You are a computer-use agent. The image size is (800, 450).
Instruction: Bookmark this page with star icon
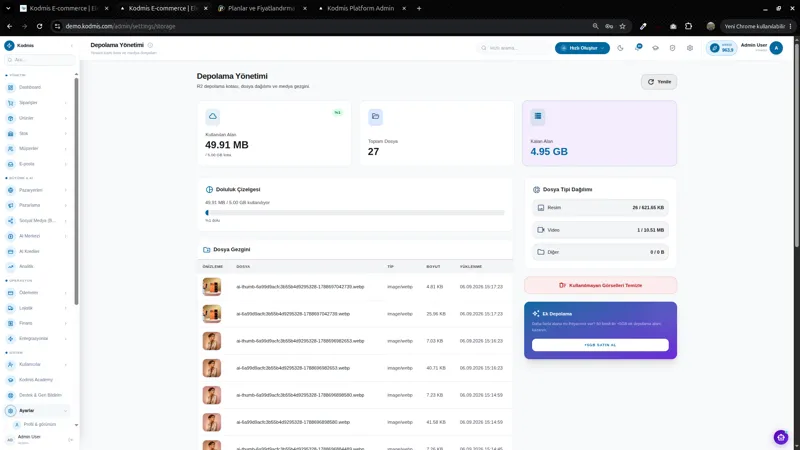pos(622,26)
